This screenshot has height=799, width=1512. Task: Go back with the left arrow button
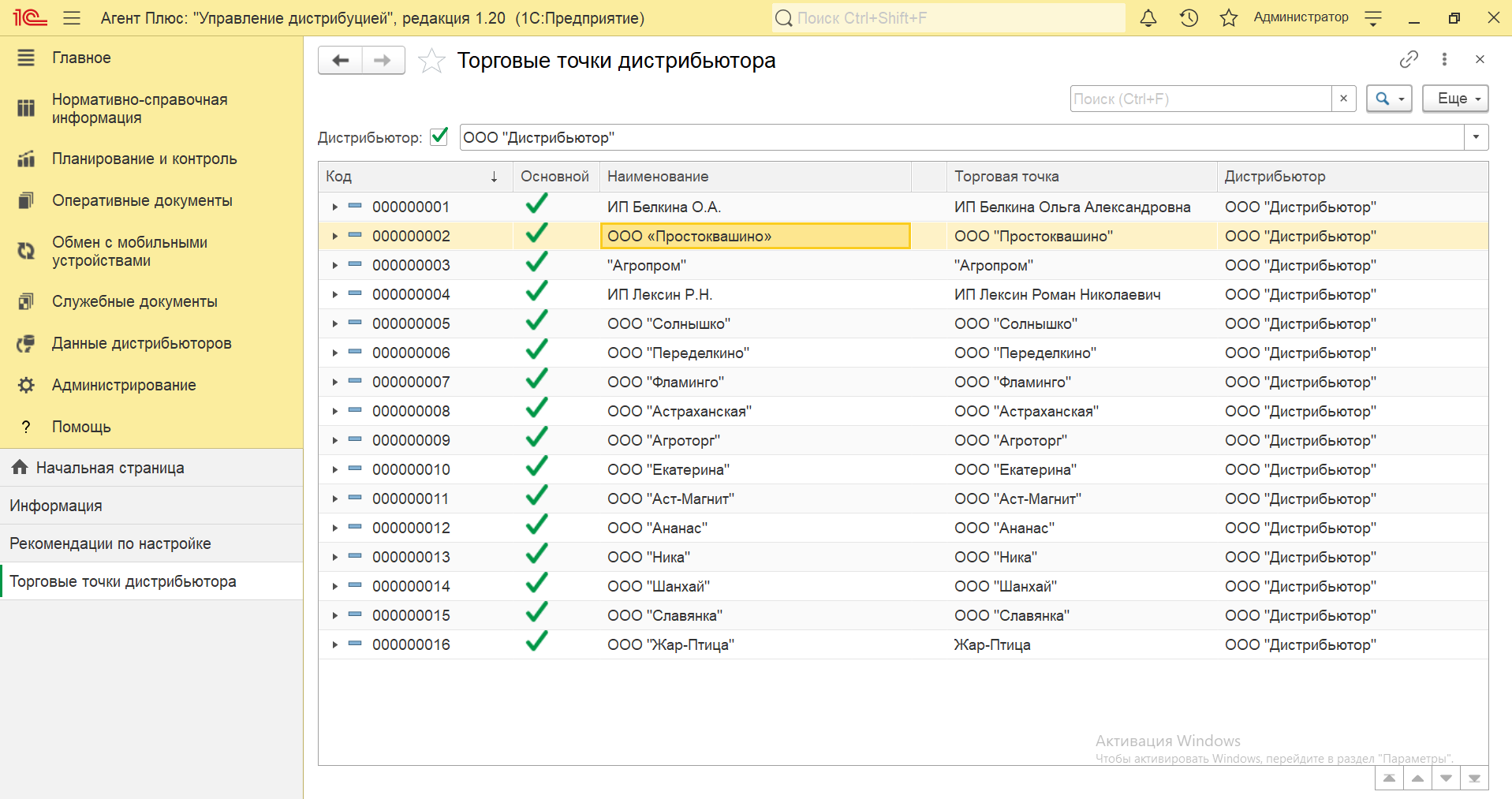tap(340, 60)
